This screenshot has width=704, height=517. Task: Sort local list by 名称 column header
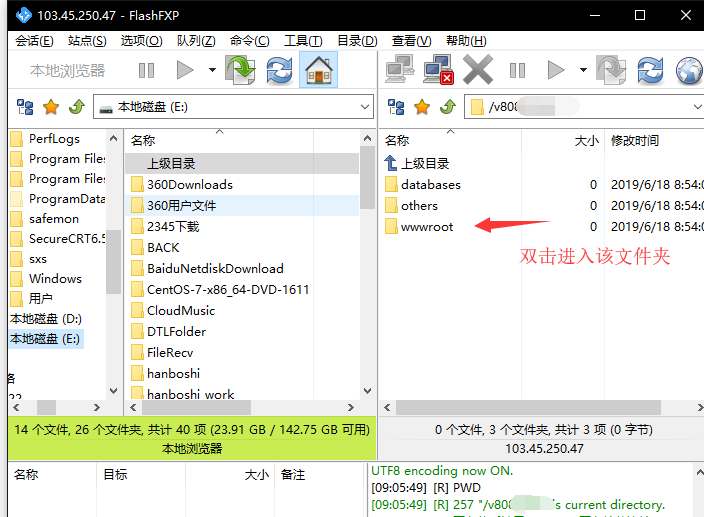143,140
